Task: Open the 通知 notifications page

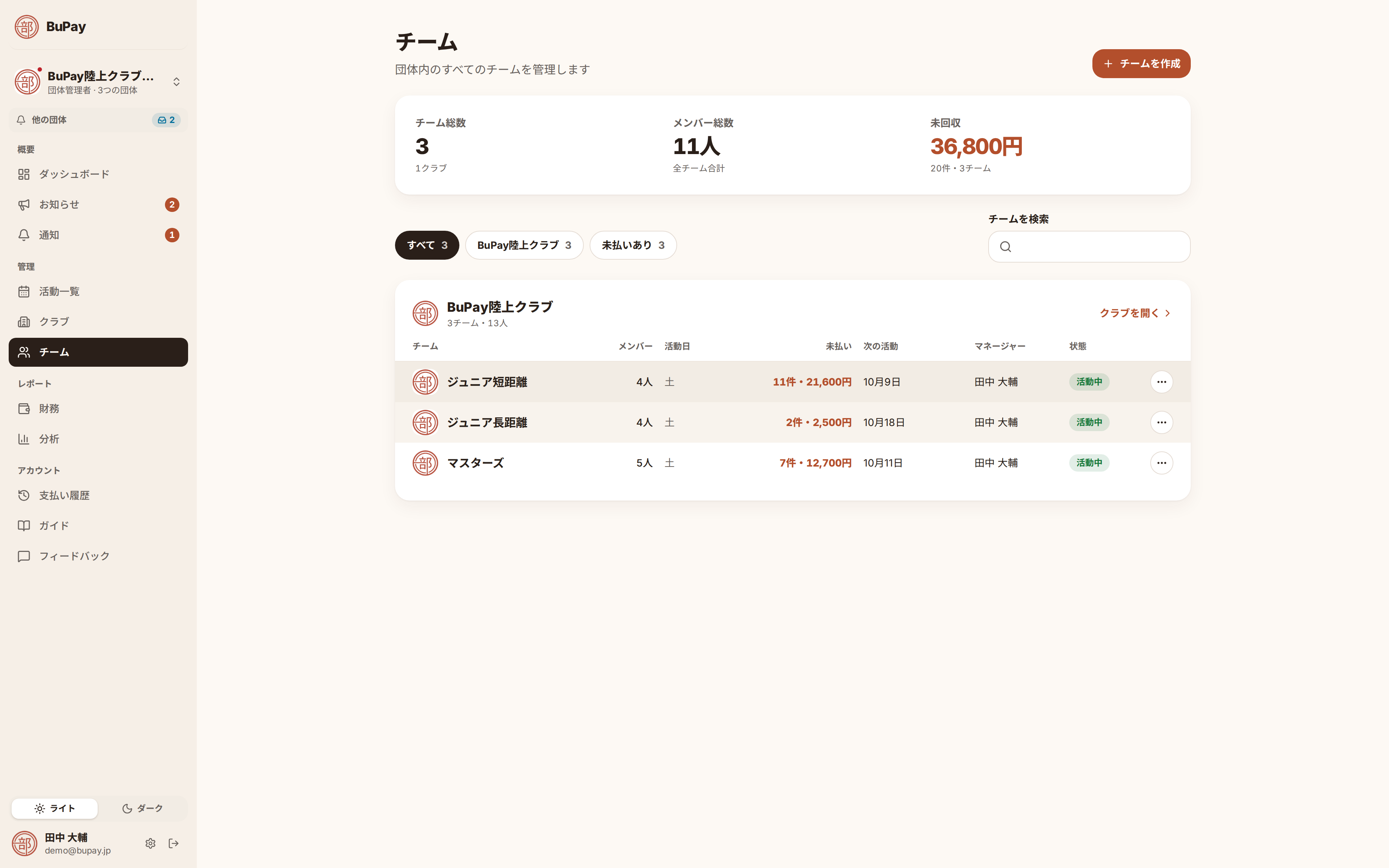Action: point(98,235)
